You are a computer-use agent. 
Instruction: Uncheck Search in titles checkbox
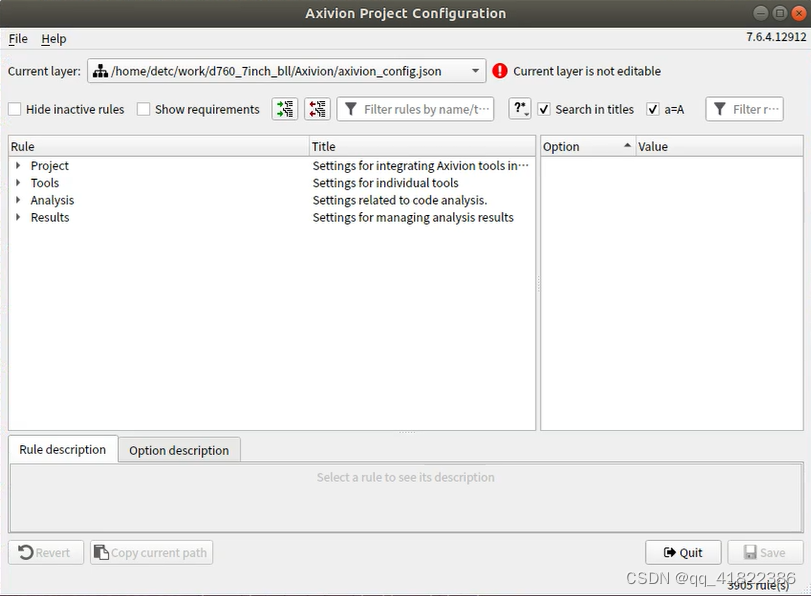click(544, 109)
